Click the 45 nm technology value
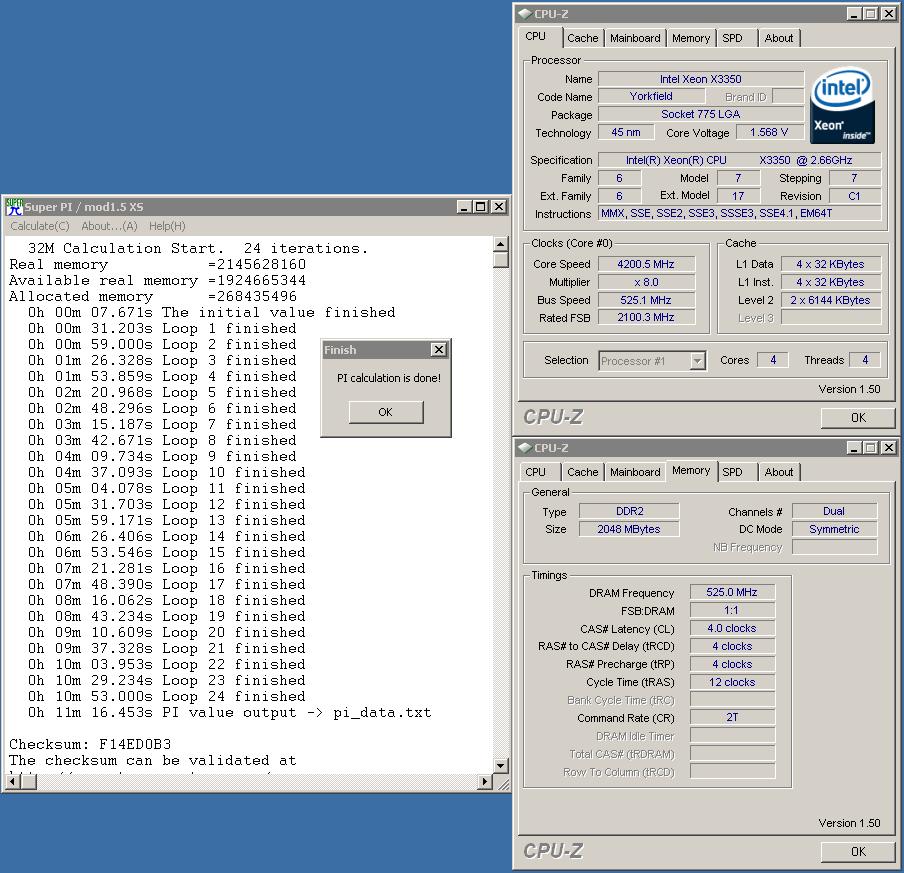 626,132
